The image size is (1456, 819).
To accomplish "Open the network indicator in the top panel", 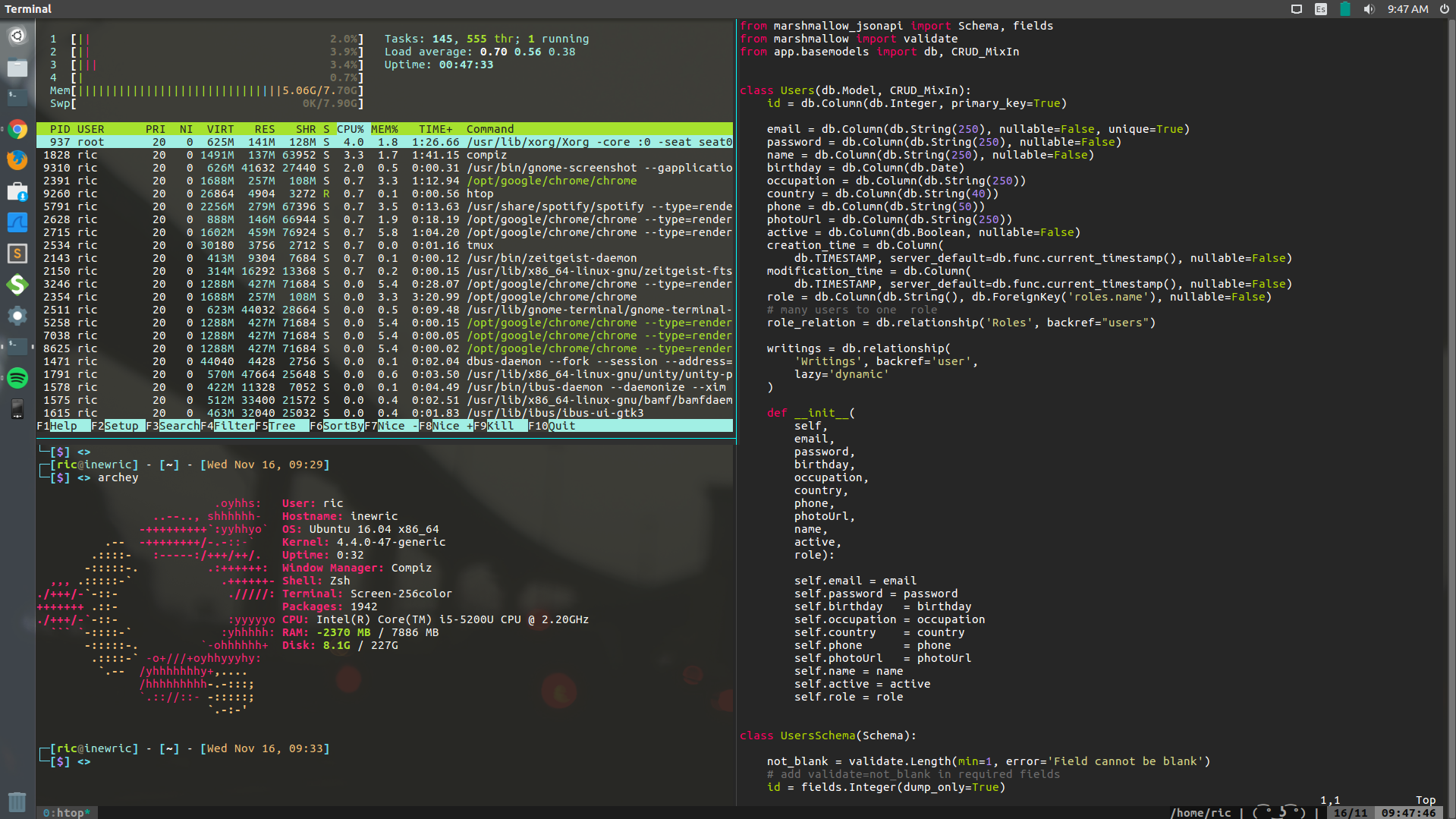I will coord(1297,9).
